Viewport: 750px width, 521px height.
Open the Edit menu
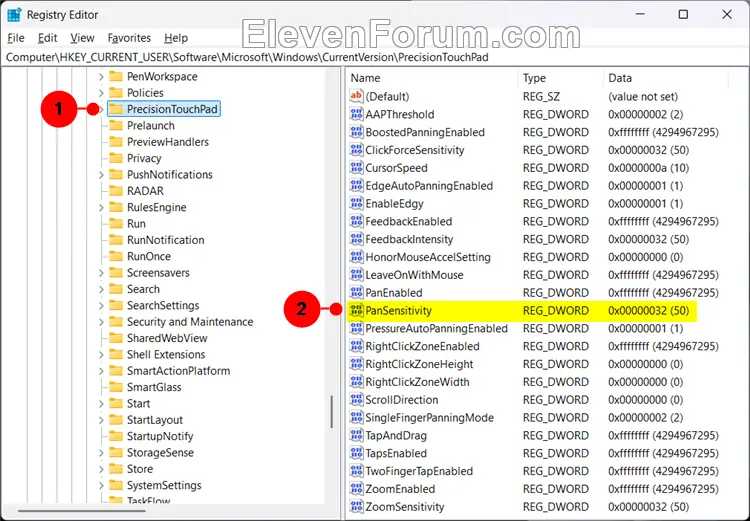point(47,38)
